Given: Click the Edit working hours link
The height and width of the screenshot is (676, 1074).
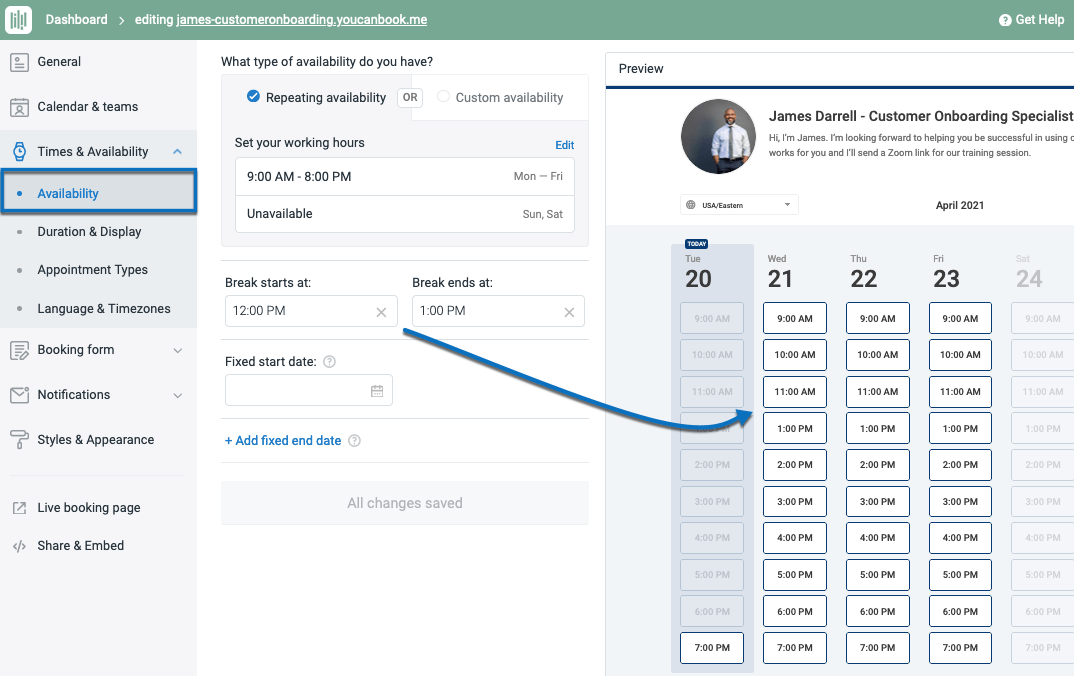Looking at the screenshot, I should point(564,144).
